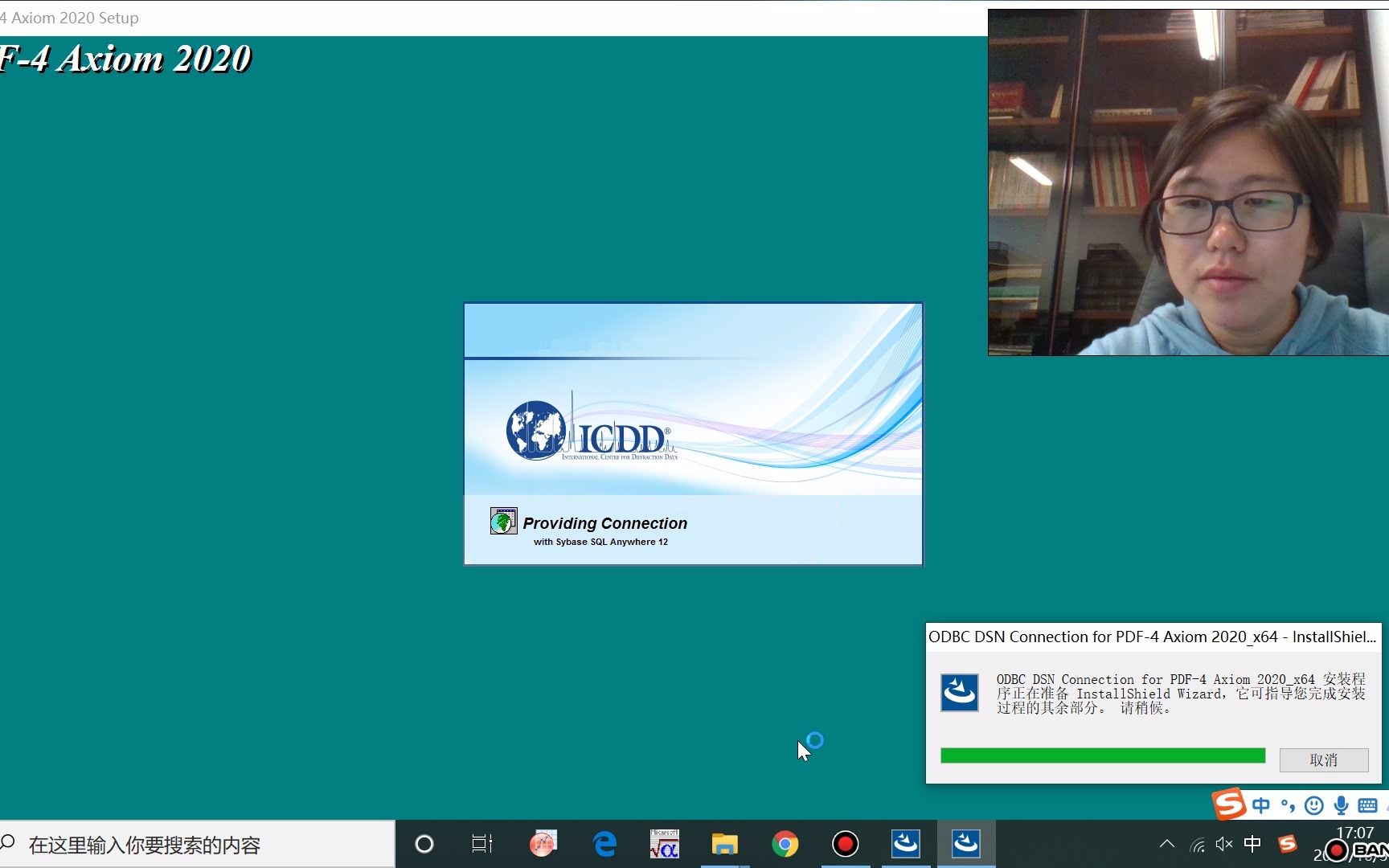Click the muted volume tray icon
1389x868 pixels.
pos(1224,844)
